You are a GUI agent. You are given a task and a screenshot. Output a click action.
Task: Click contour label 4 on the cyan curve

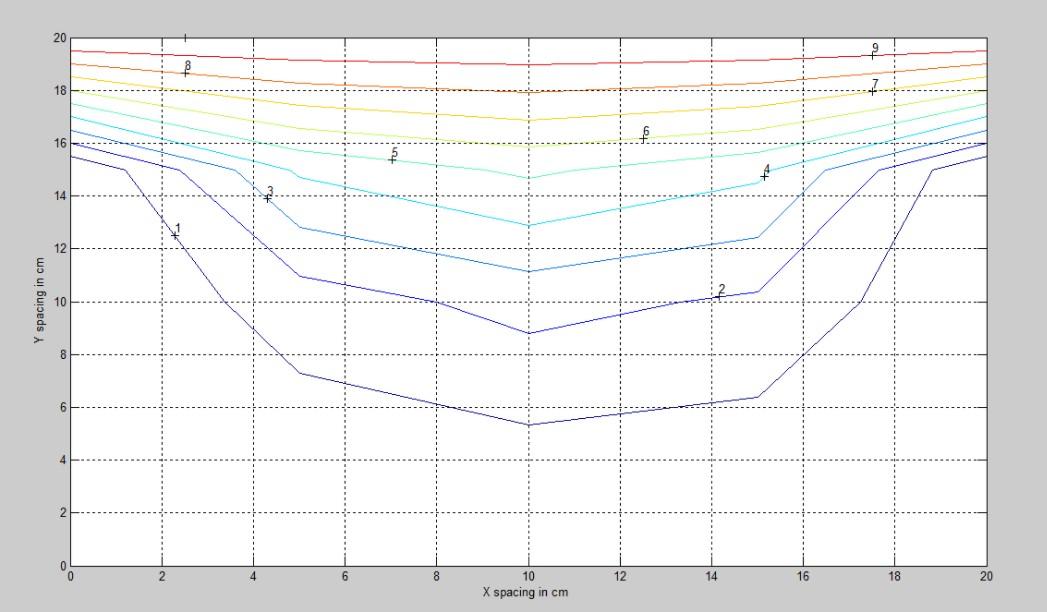click(767, 170)
